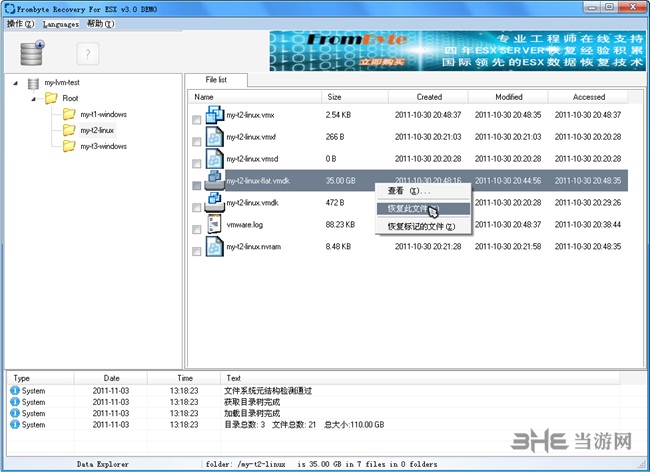
Task: Click the my-t3-windows folder icon
Action: click(x=69, y=146)
